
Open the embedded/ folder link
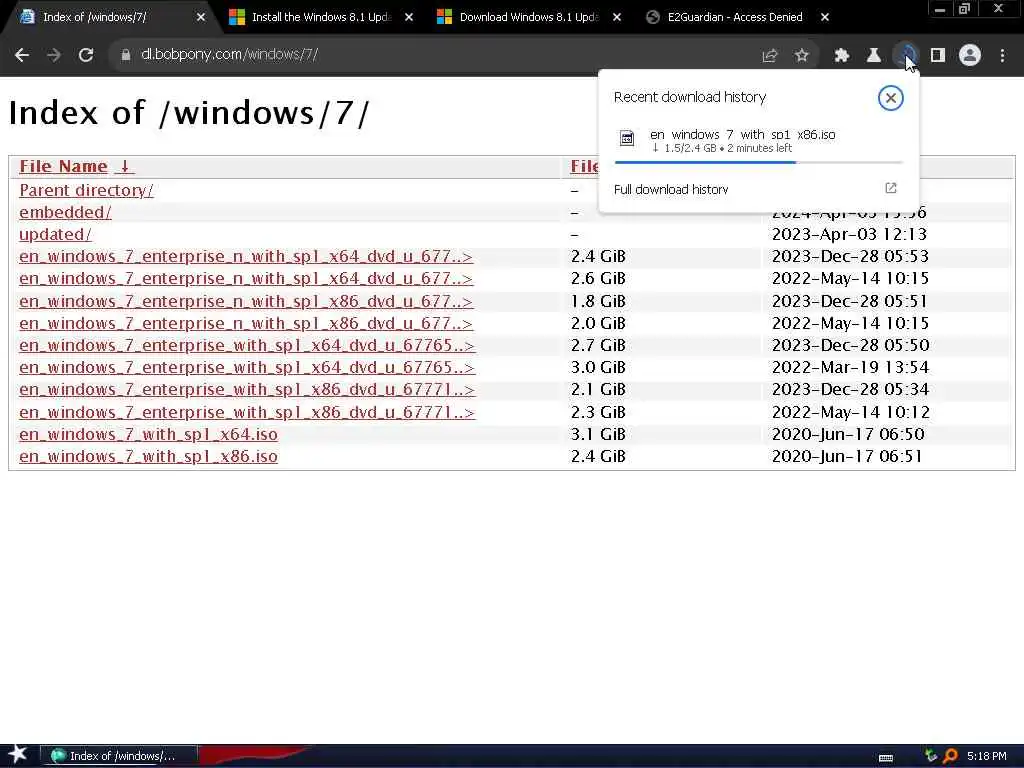click(x=65, y=212)
